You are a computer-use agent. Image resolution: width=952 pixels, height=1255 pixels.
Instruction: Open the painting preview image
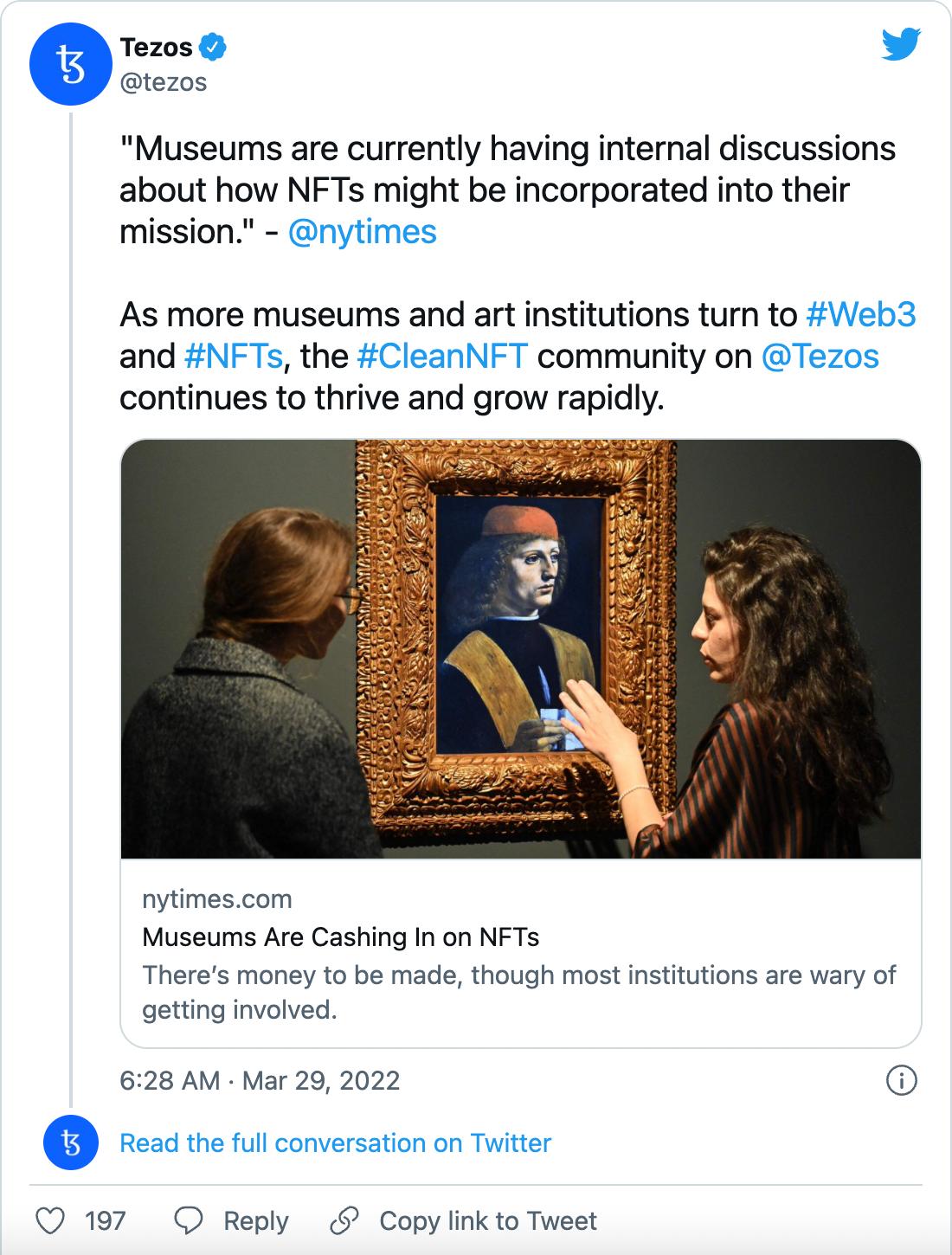point(520,649)
